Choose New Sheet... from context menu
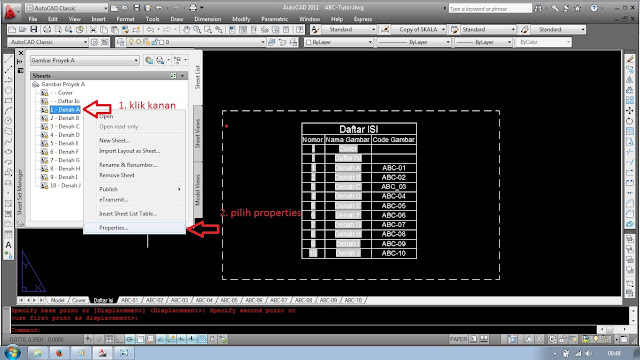Image resolution: width=640 pixels, height=360 pixels. pyautogui.click(x=134, y=140)
